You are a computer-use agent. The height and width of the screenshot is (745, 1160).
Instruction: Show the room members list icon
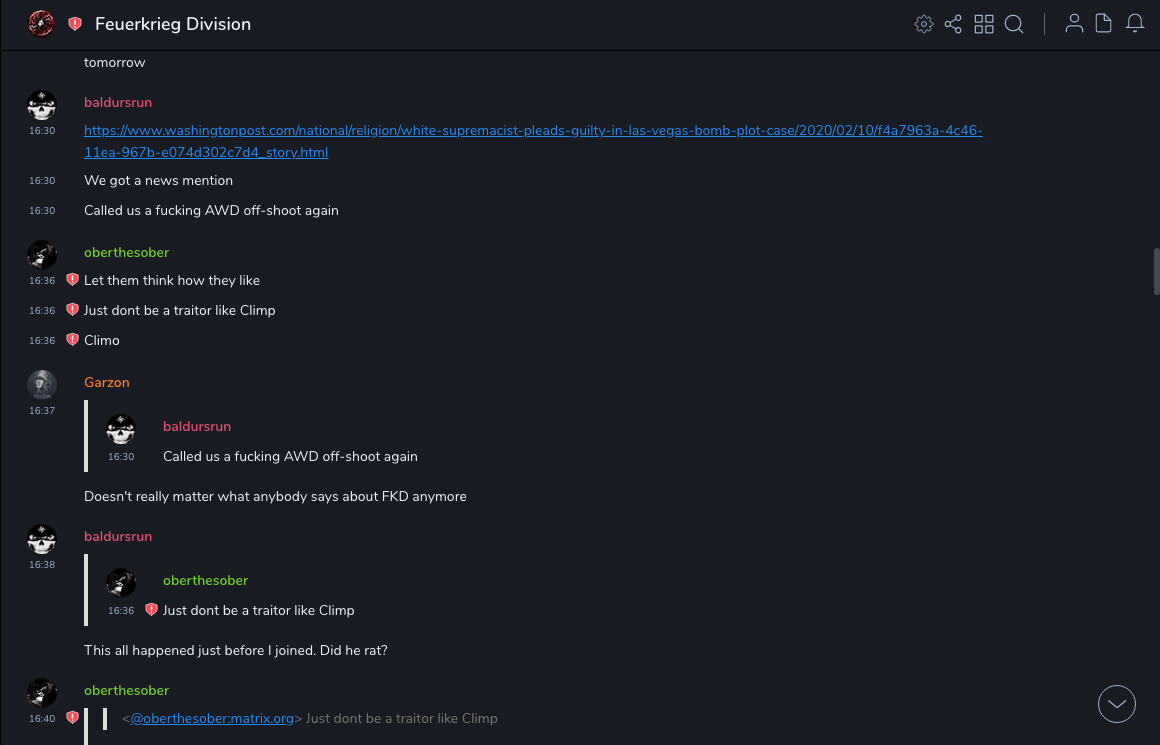[x=1074, y=24]
